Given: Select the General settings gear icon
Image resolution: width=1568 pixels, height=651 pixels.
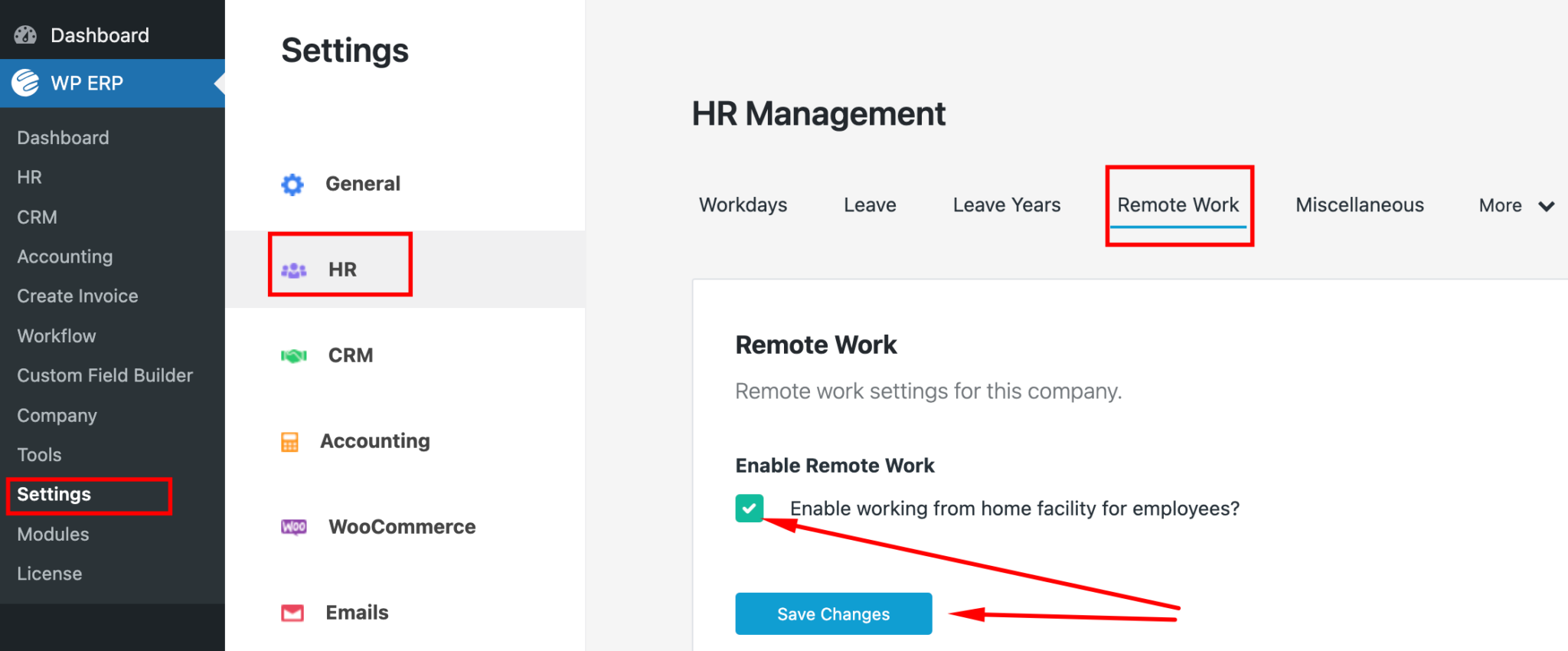Looking at the screenshot, I should tap(292, 184).
